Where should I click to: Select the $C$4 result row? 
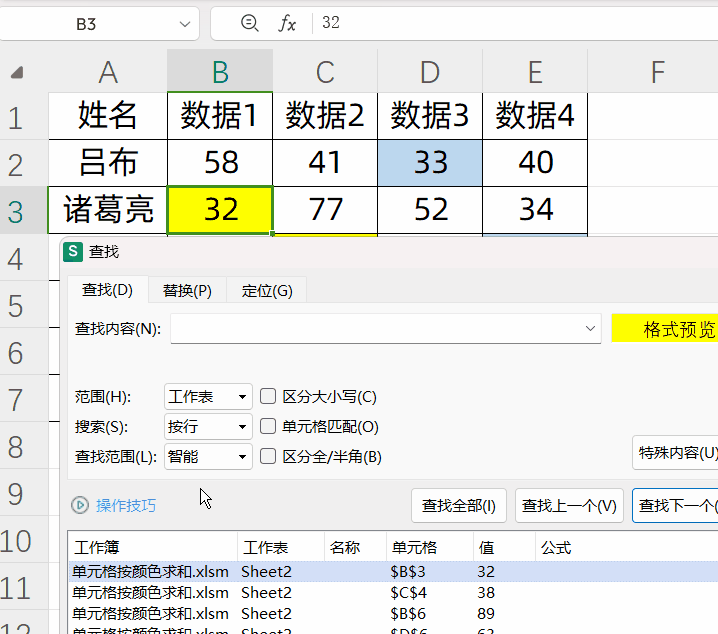point(393,592)
